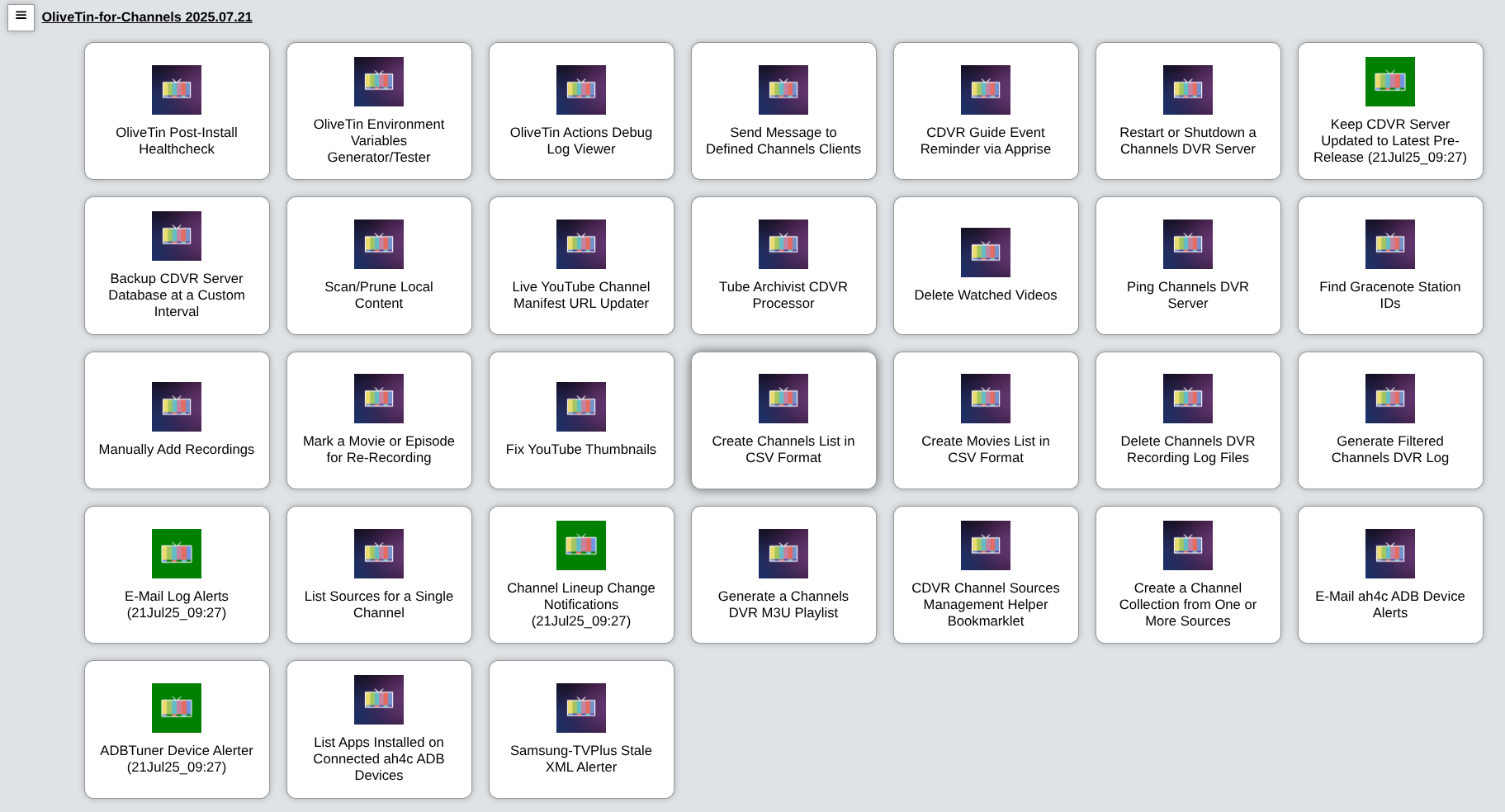Open Manually Add Recordings action

[177, 421]
